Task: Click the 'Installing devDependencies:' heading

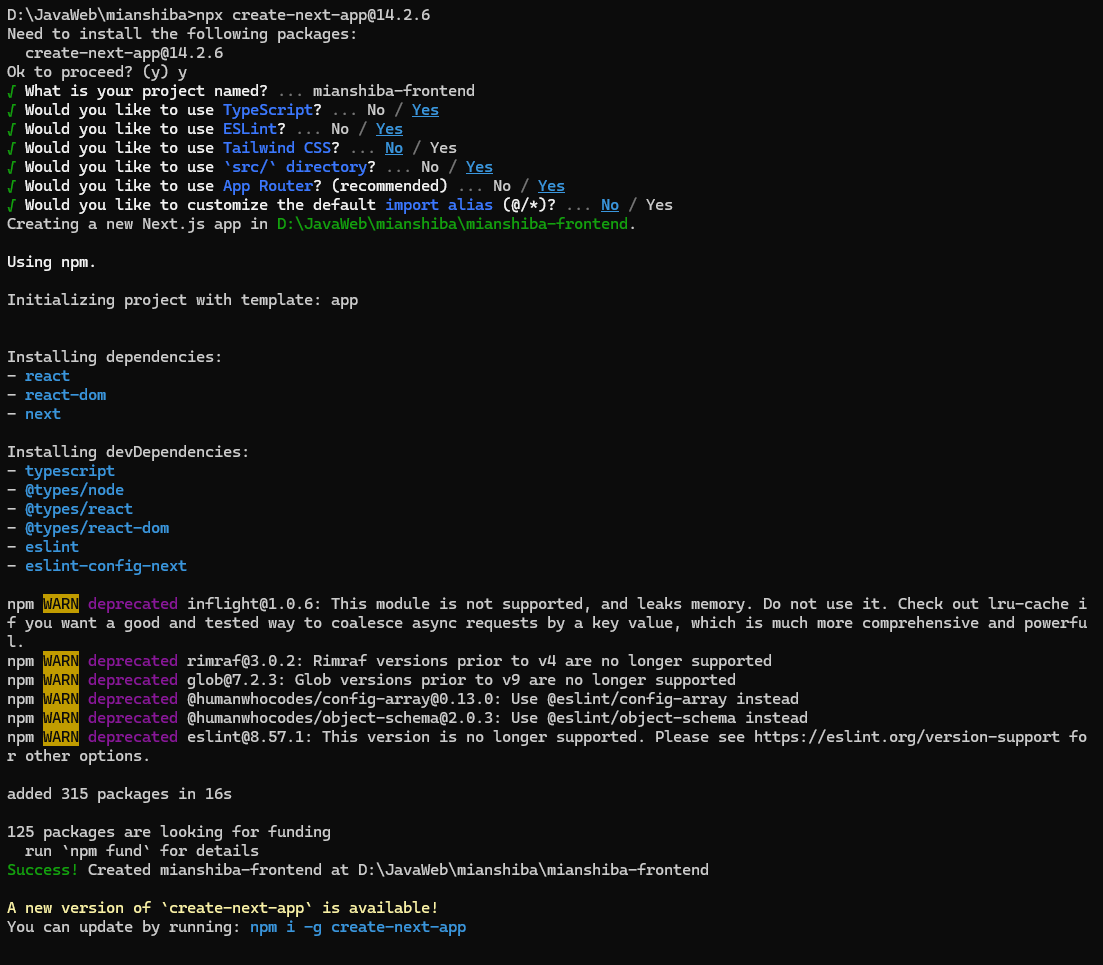Action: 128,452
